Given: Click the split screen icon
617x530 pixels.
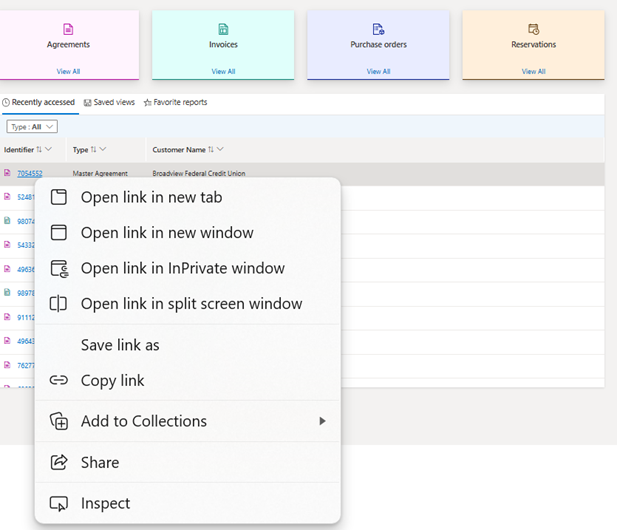Looking at the screenshot, I should (x=58, y=304).
